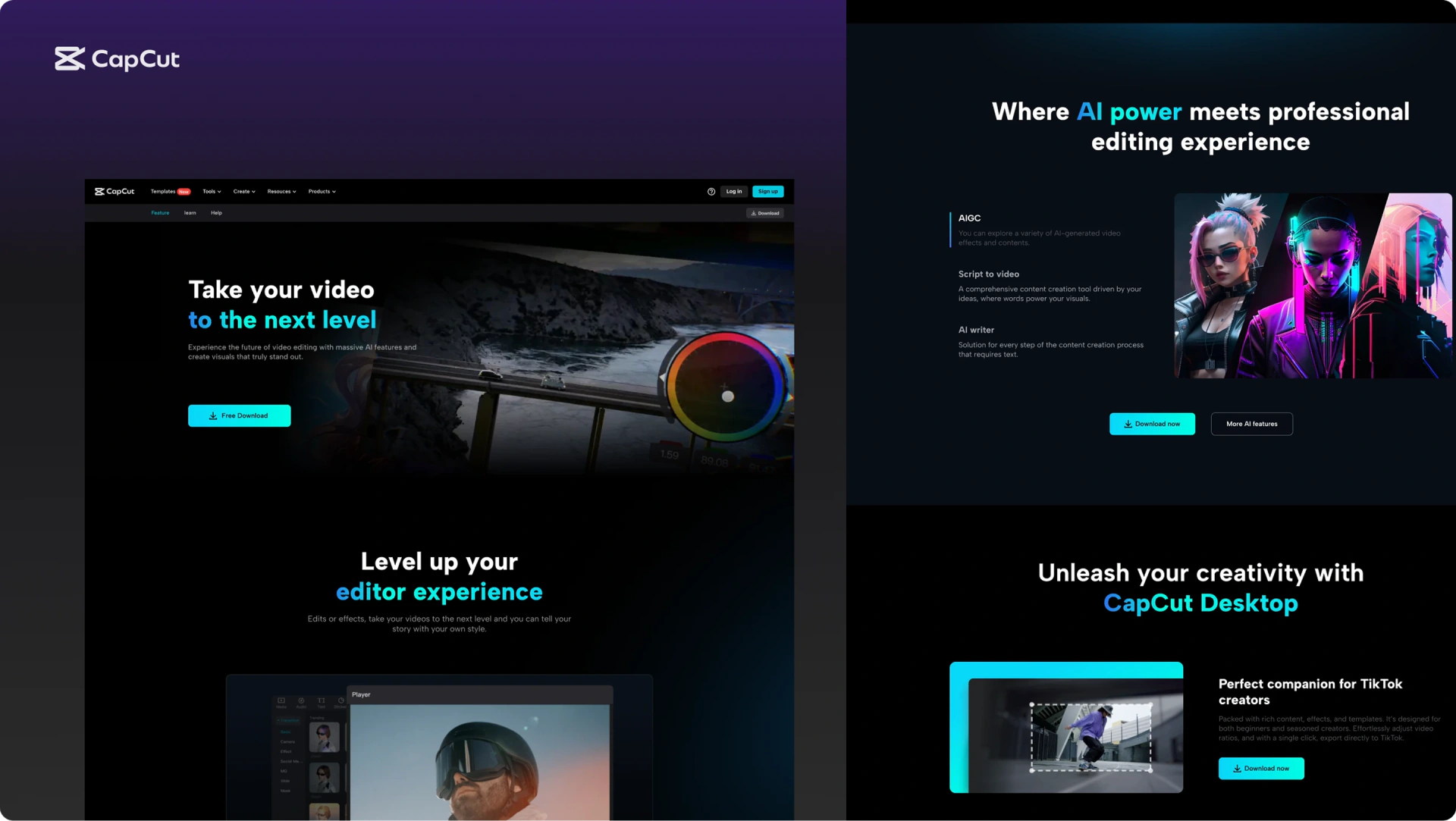Image resolution: width=1456 pixels, height=821 pixels.
Task: Choose Basic in the transition list
Action: [x=285, y=732]
